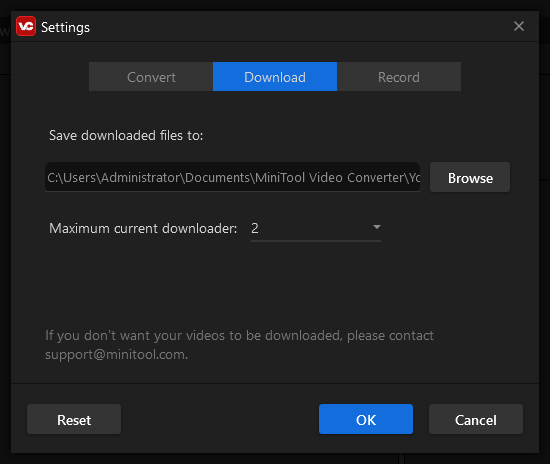Click the "Maximum current downloader:" label

143,228
